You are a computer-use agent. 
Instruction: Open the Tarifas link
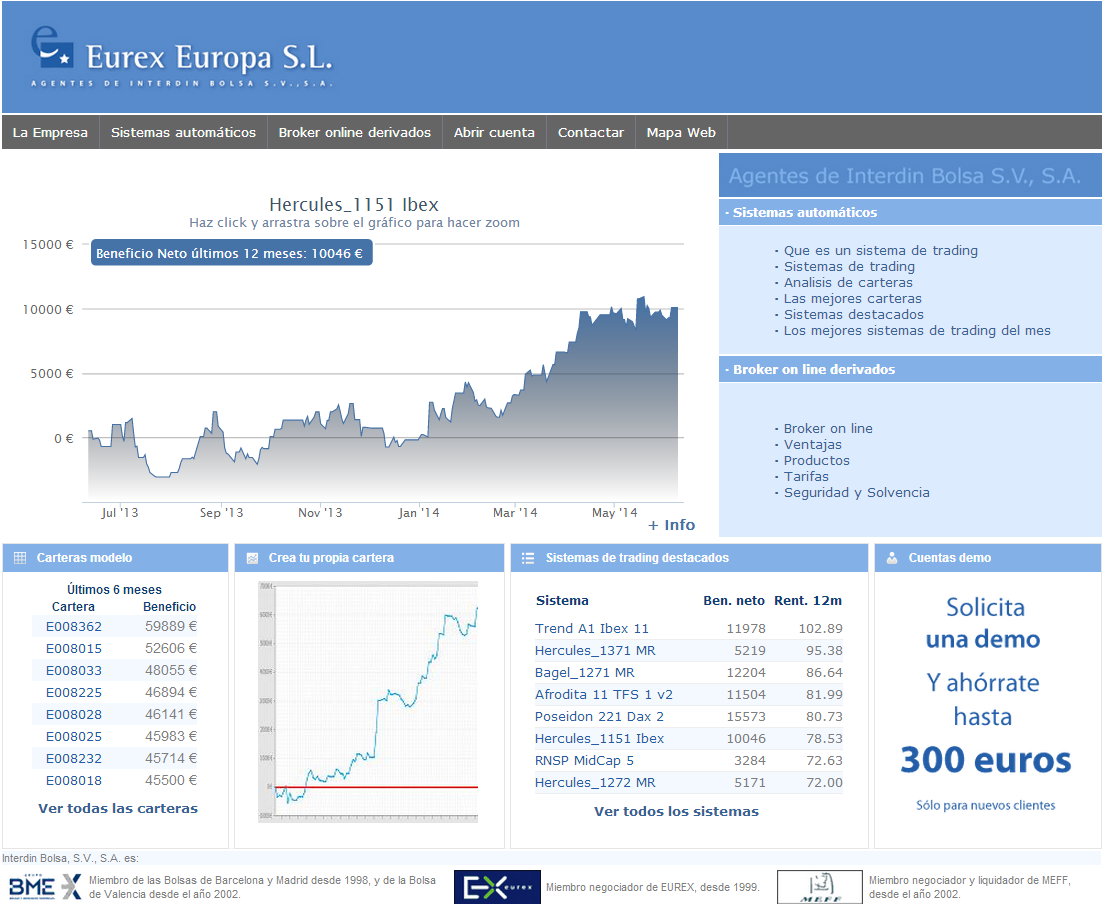[x=806, y=476]
